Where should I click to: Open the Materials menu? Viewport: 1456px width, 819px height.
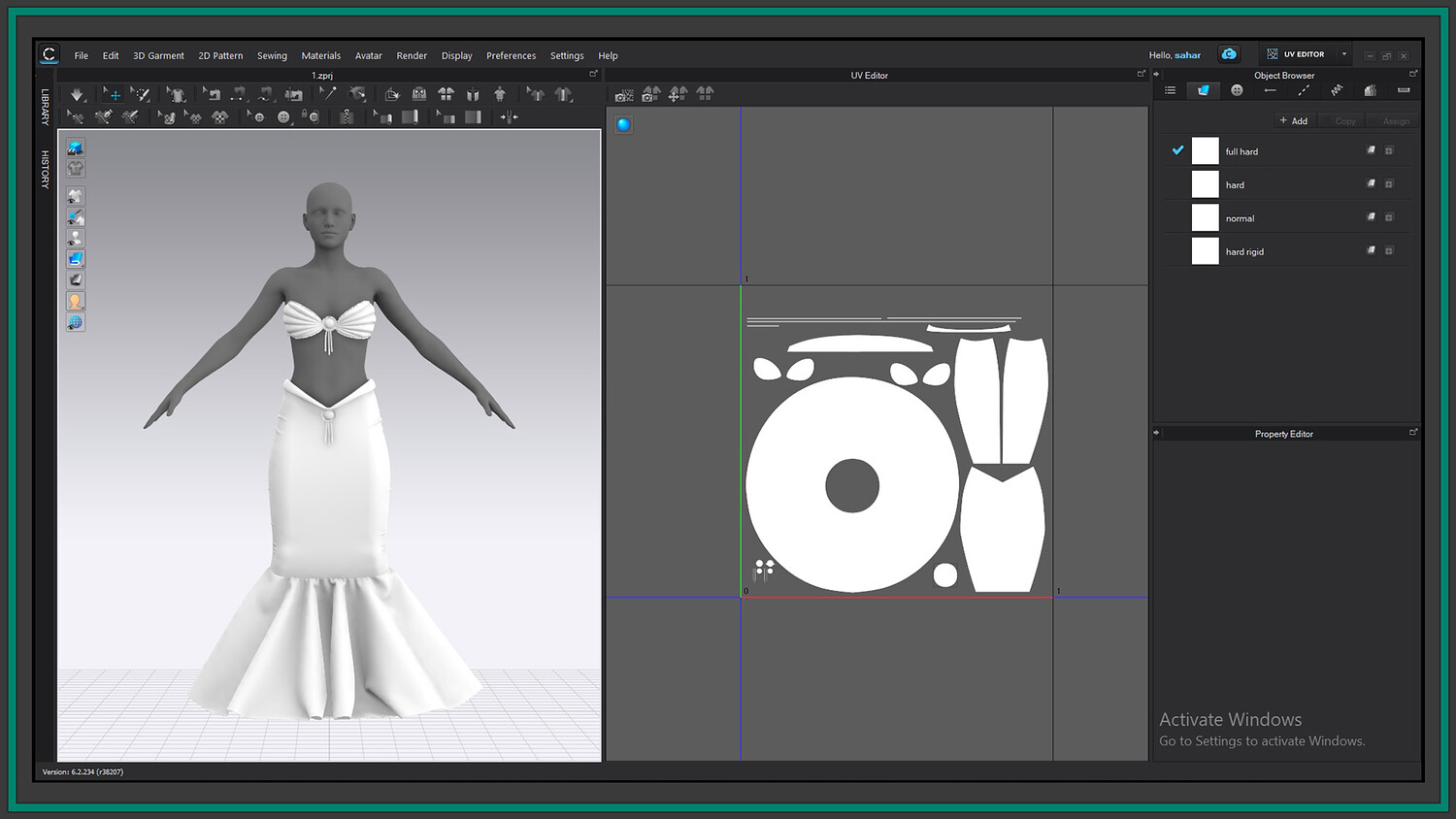point(320,55)
